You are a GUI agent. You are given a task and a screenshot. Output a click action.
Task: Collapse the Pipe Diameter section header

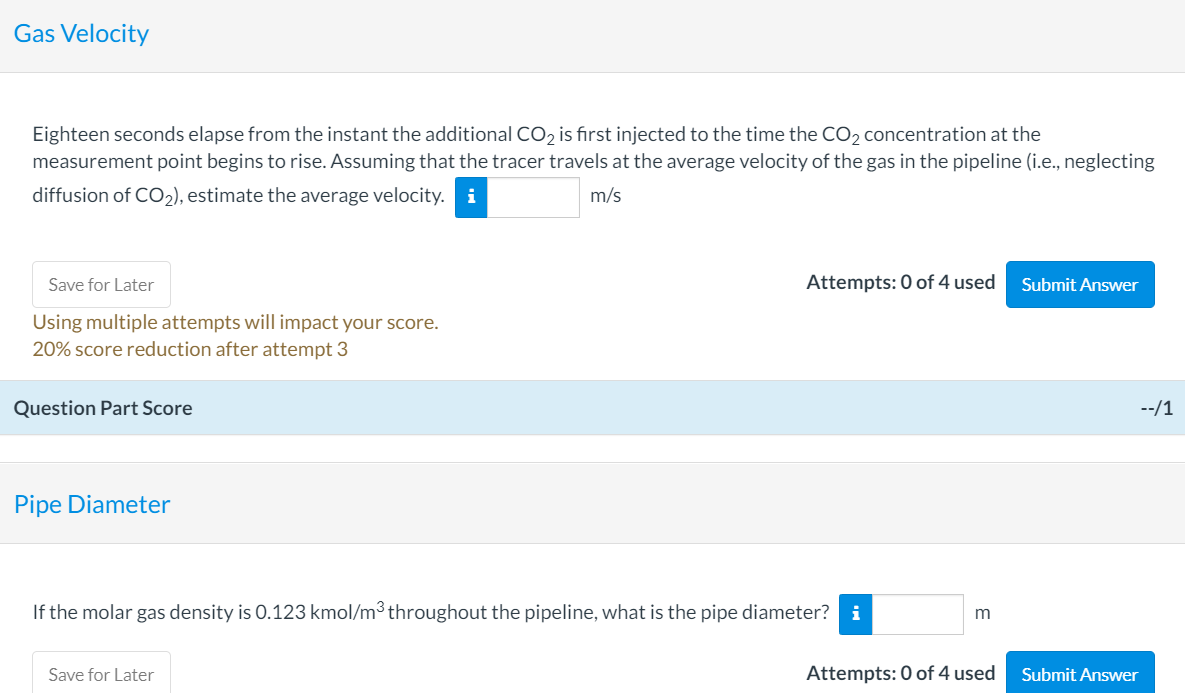coord(92,505)
